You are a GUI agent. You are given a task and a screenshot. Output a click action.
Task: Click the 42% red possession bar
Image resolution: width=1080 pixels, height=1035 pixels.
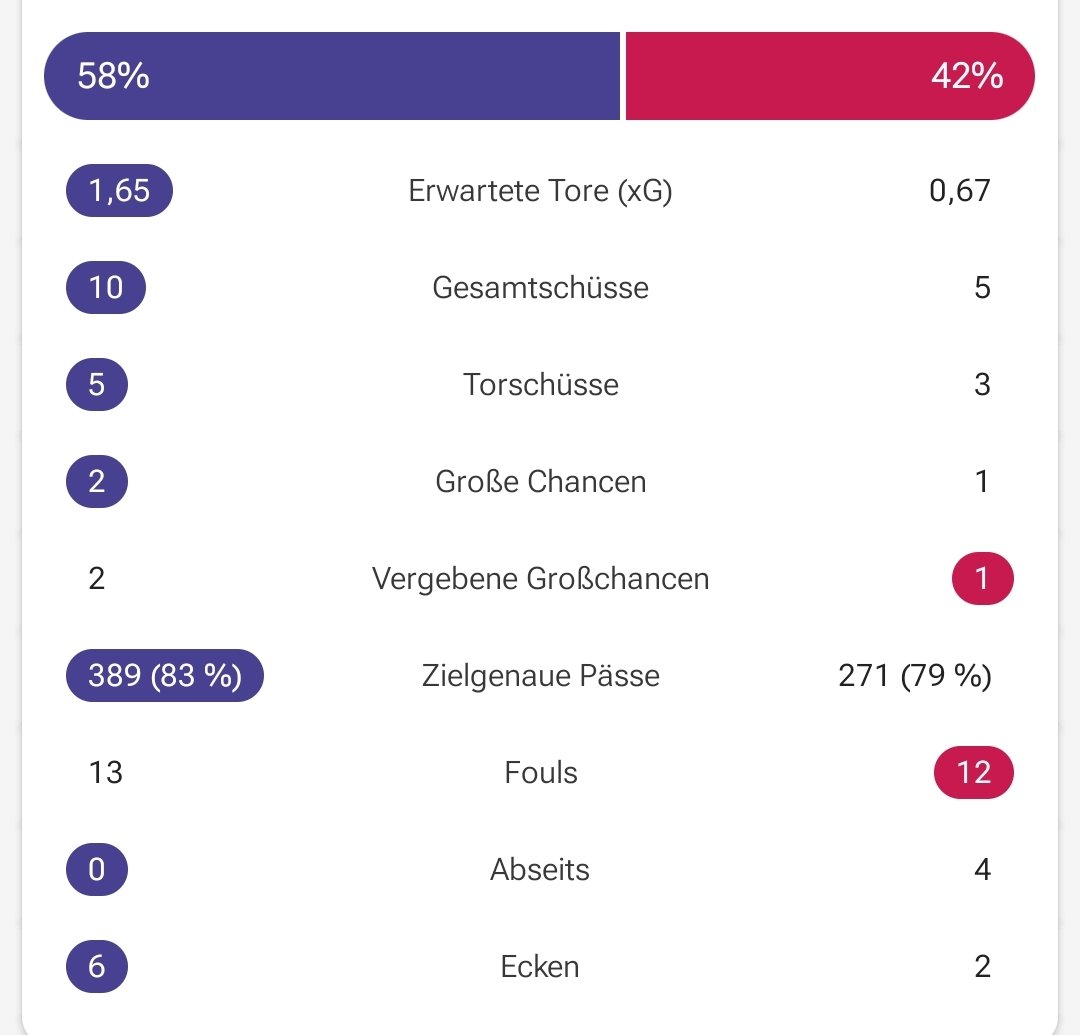coord(830,76)
